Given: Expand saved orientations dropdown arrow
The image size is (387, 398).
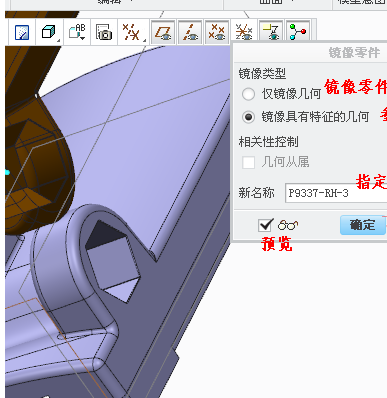Looking at the screenshot, I should click(82, 38).
